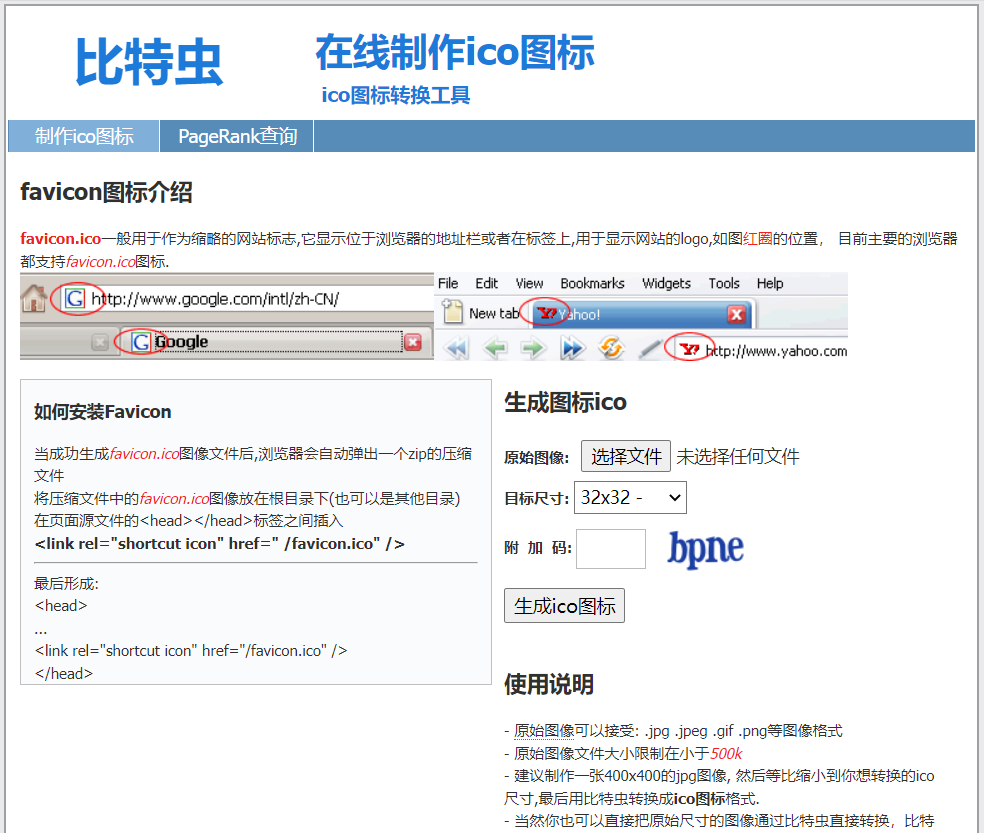Click the green forward arrow icon
This screenshot has width=984, height=833.
pyautogui.click(x=533, y=347)
